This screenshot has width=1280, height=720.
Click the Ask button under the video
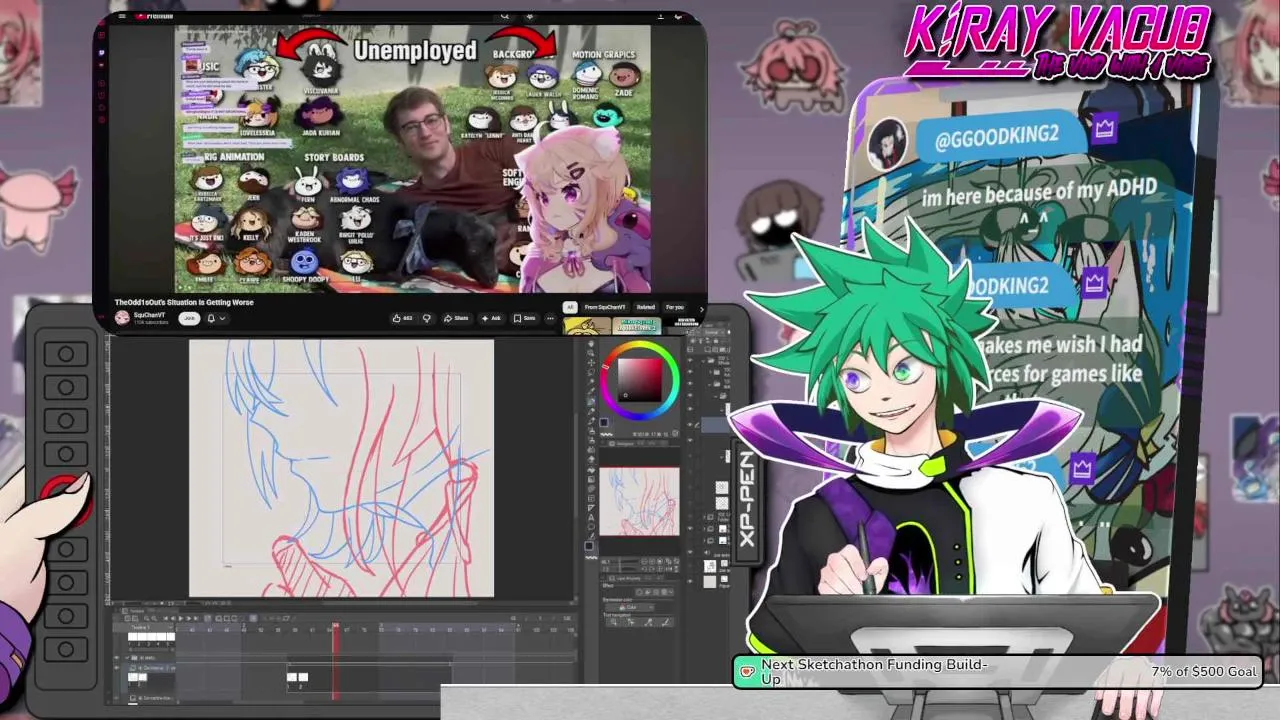pos(490,318)
